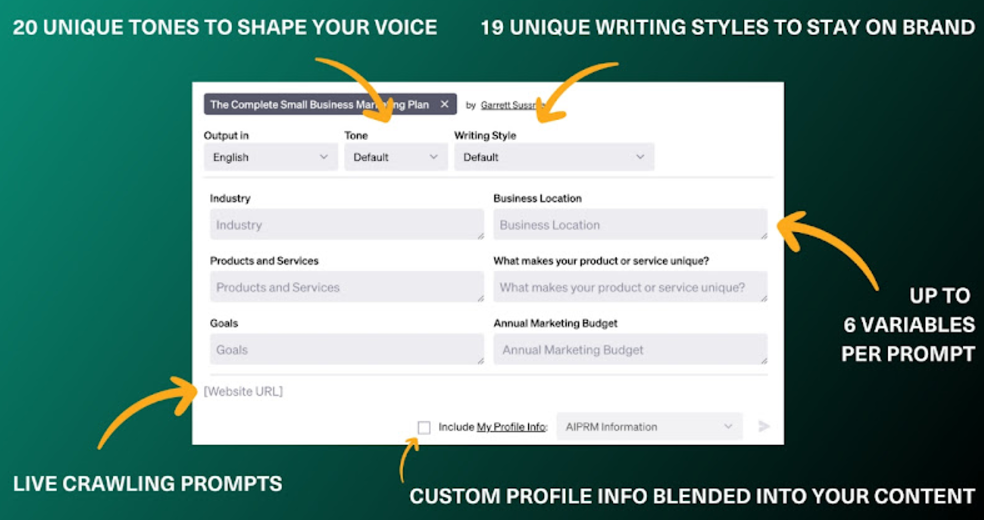The width and height of the screenshot is (984, 520).
Task: Click the Industry input field
Action: pos(347,225)
